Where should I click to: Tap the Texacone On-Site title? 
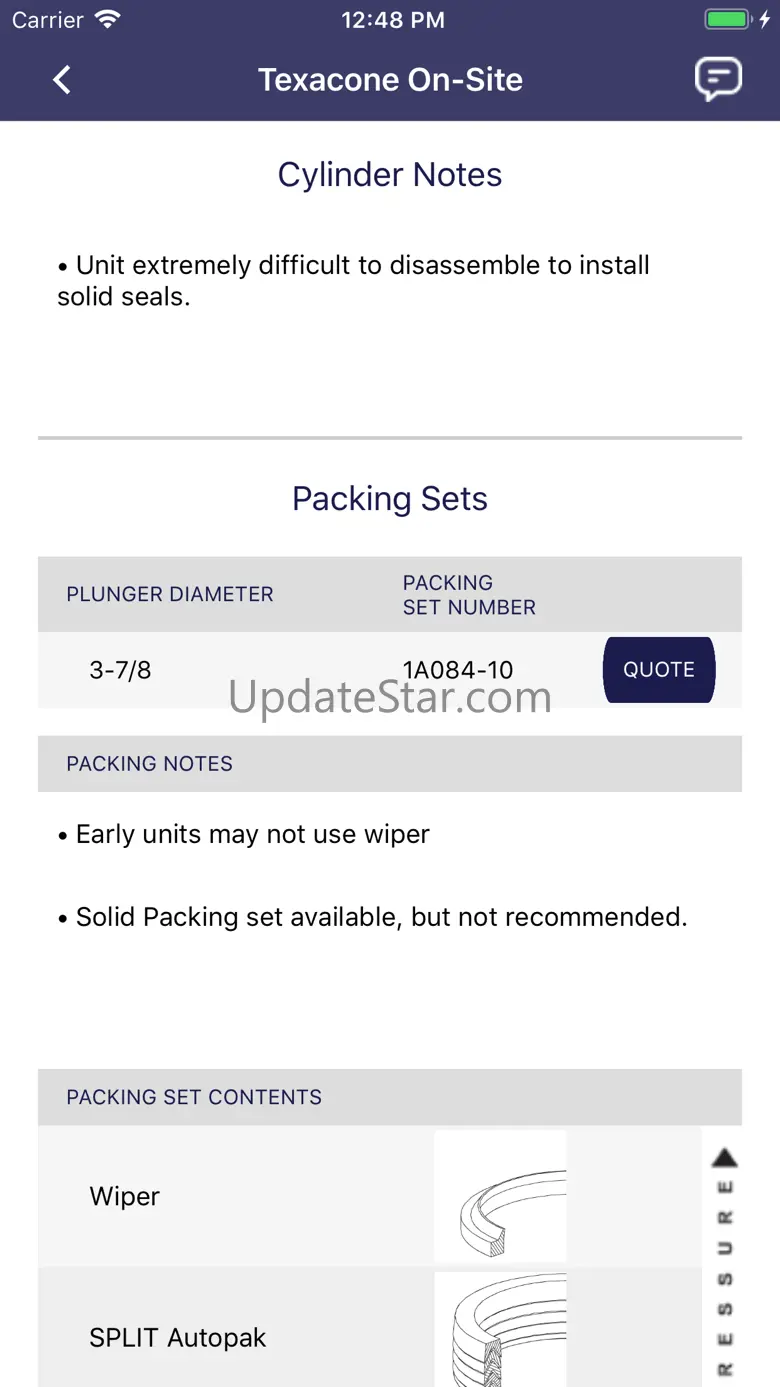point(390,80)
